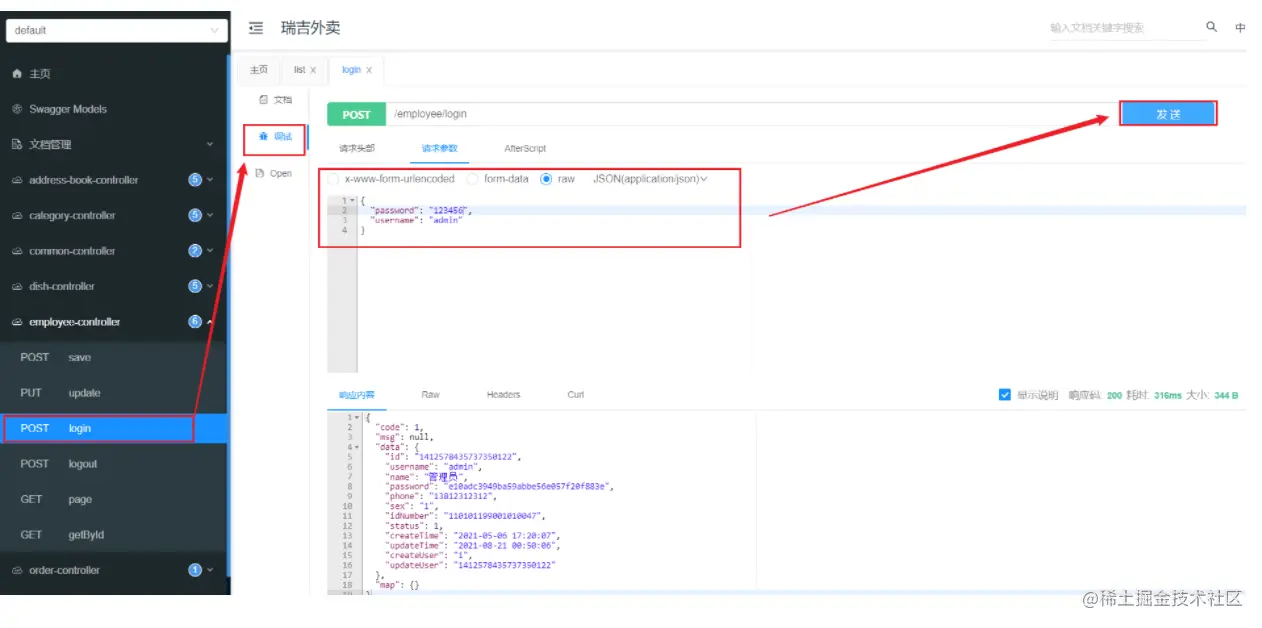Click the 调试 debug bug icon
1262x628 pixels.
coord(263,136)
